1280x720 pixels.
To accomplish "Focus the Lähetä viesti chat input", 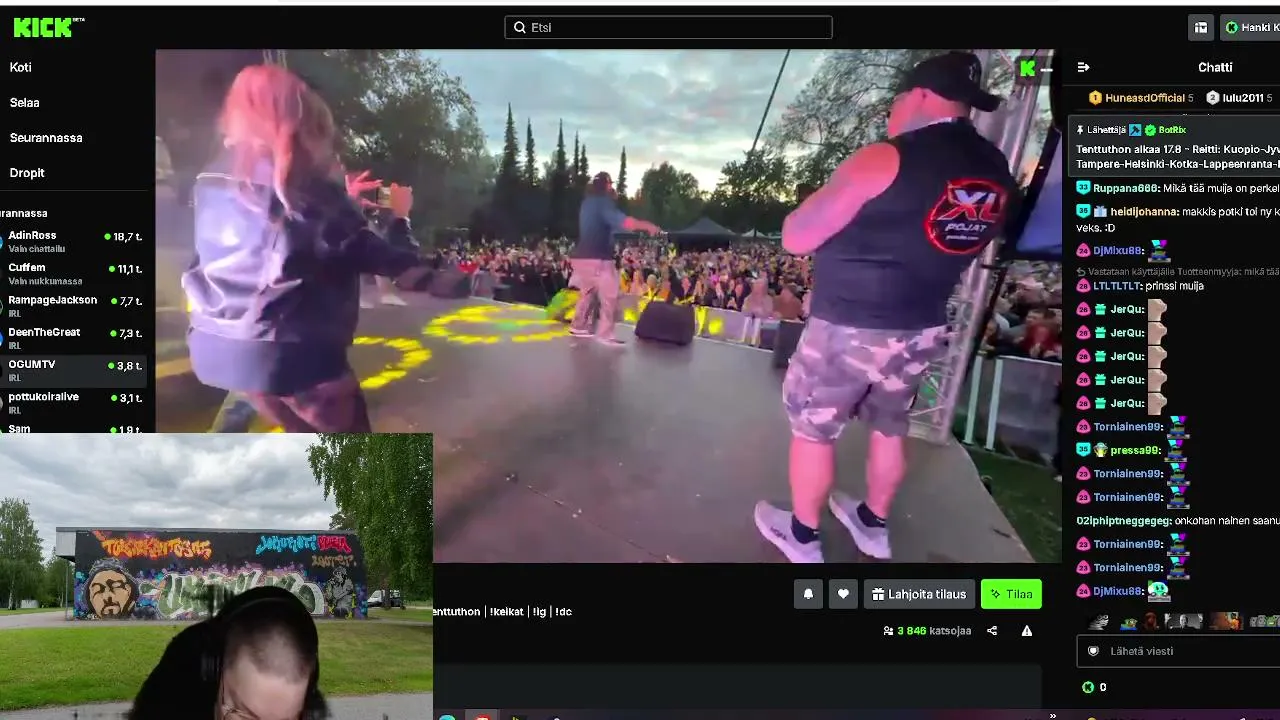I will pos(1179,651).
